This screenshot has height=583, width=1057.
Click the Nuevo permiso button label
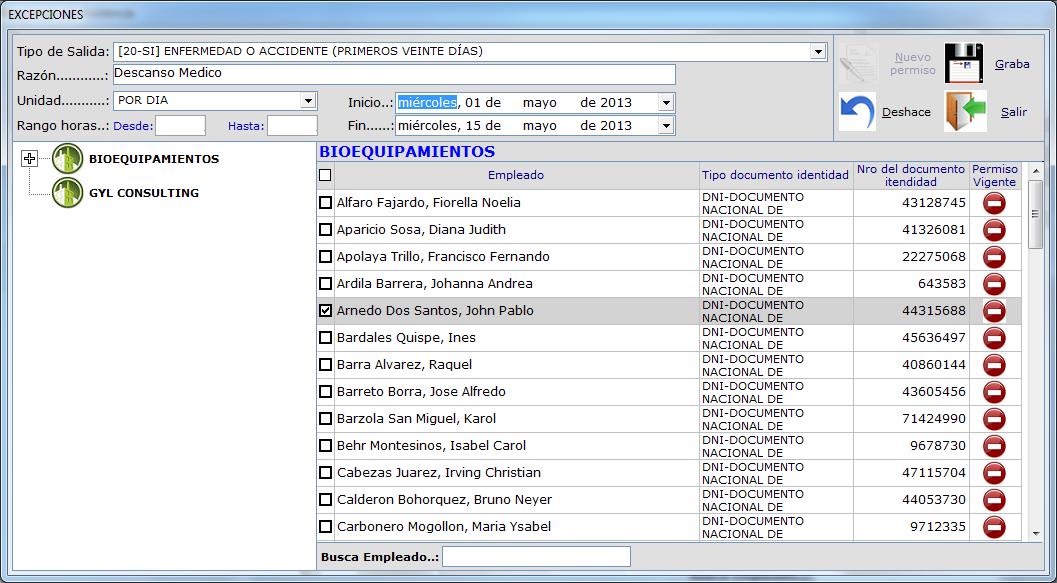pyautogui.click(x=913, y=64)
